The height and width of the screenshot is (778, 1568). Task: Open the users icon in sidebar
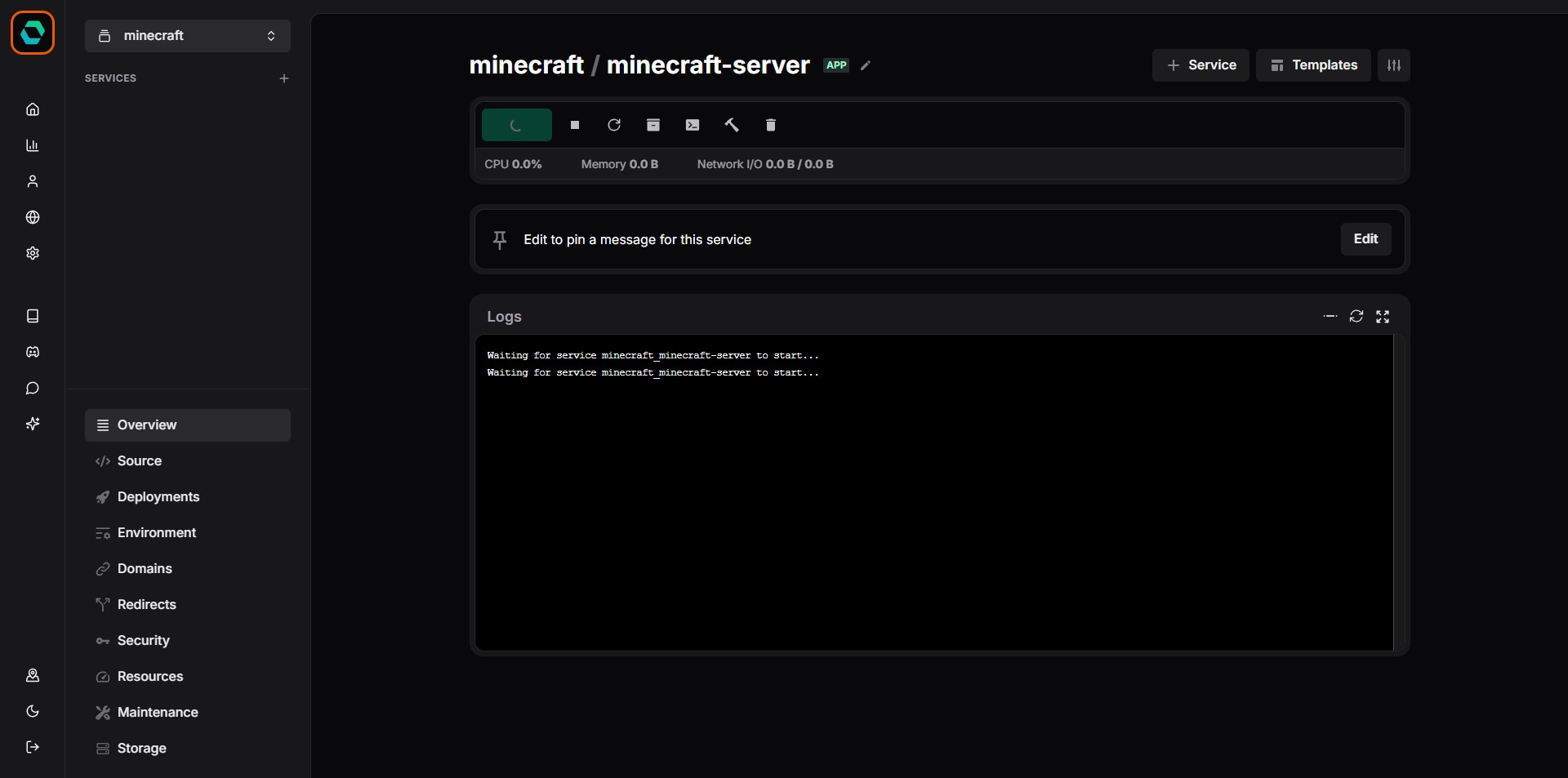[33, 181]
